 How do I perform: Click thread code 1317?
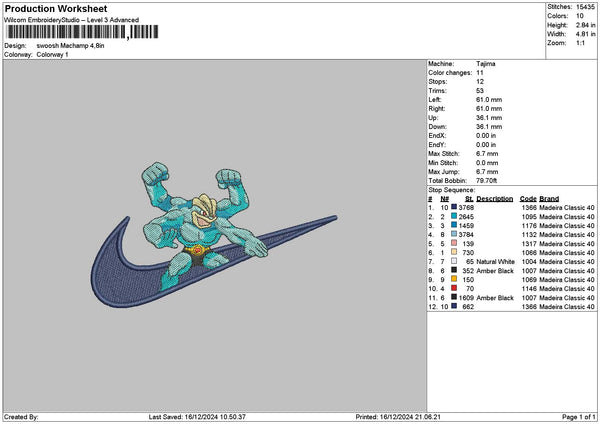(529, 244)
